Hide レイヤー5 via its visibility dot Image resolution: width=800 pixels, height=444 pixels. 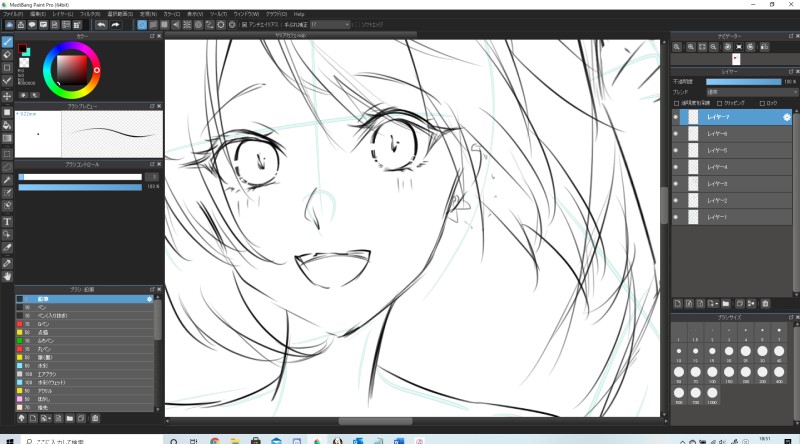[x=676, y=151]
